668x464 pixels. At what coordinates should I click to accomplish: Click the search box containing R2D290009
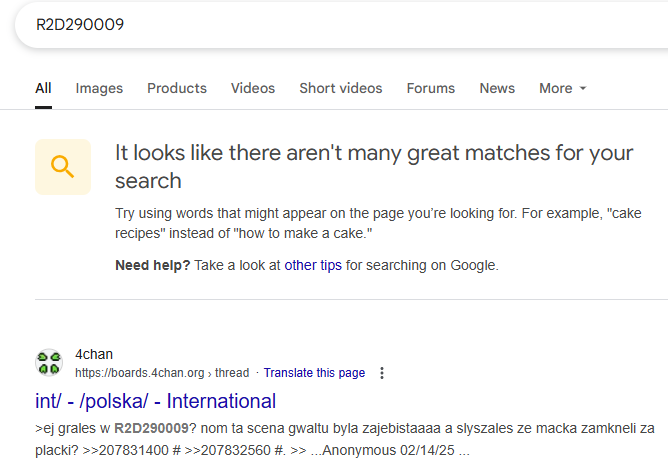point(341,24)
